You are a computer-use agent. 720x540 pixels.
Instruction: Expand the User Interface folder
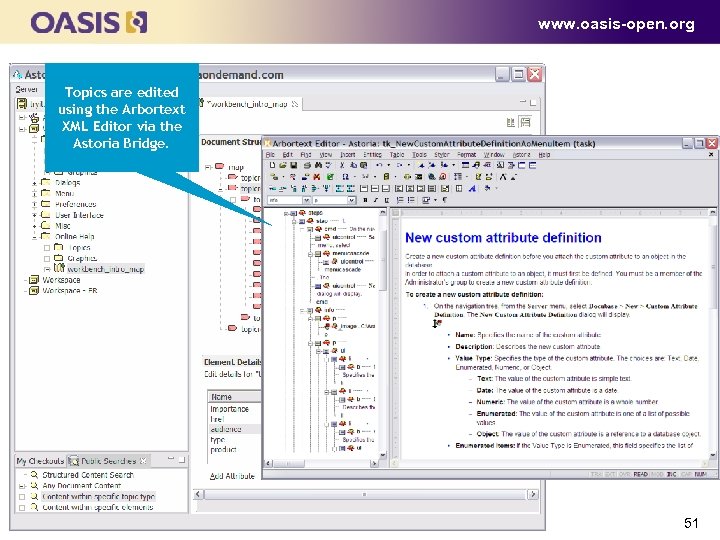[34, 215]
